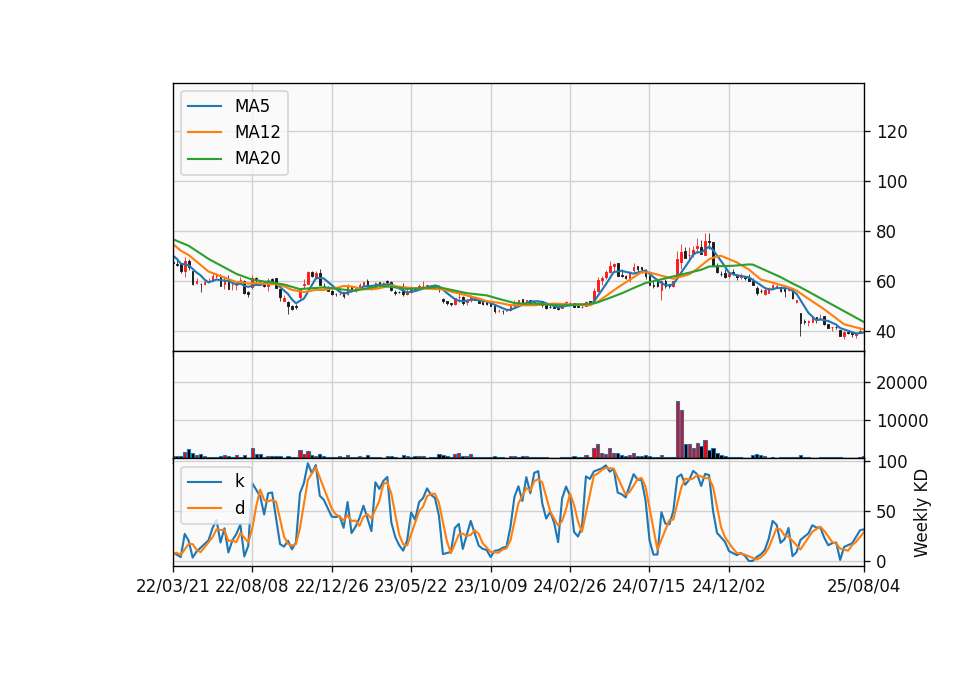The height and width of the screenshot is (690, 960).
Task: Click the 10000 volume axis tick label
Action: click(902, 421)
